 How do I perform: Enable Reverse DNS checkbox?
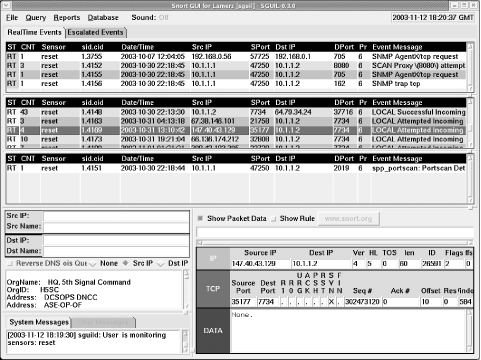point(10,264)
